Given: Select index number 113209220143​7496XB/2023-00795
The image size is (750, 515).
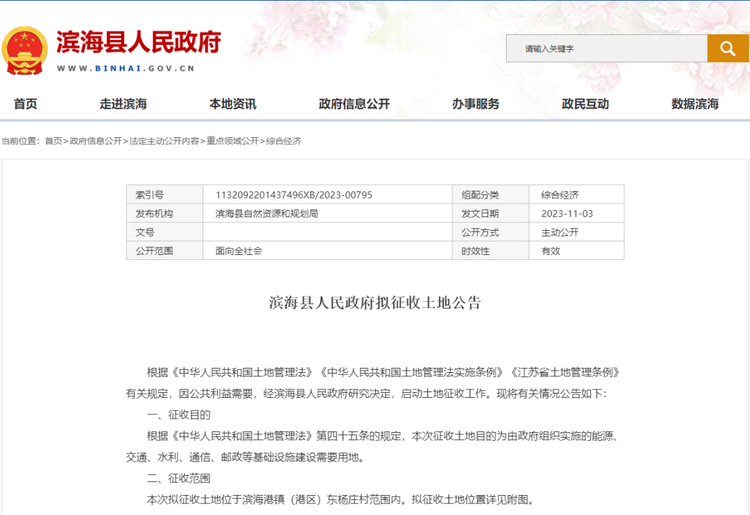Looking at the screenshot, I should 294,195.
